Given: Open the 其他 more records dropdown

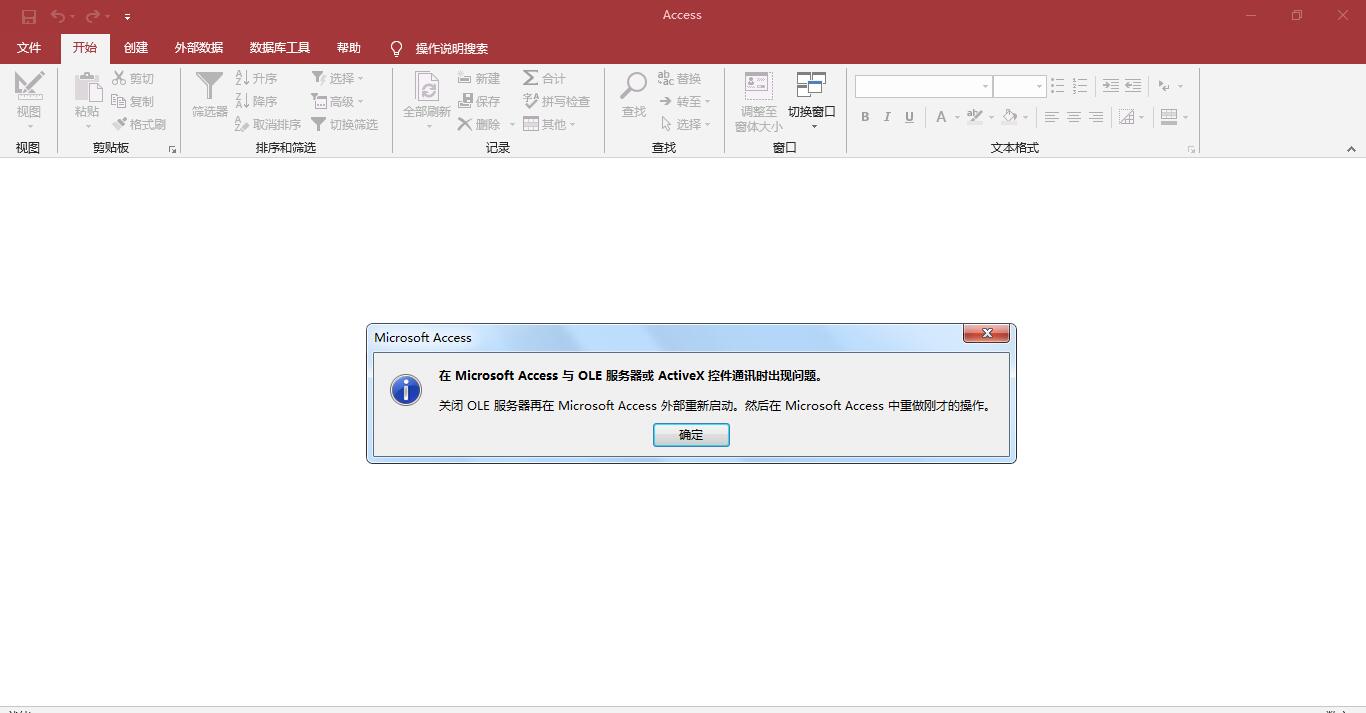Looking at the screenshot, I should click(x=549, y=124).
